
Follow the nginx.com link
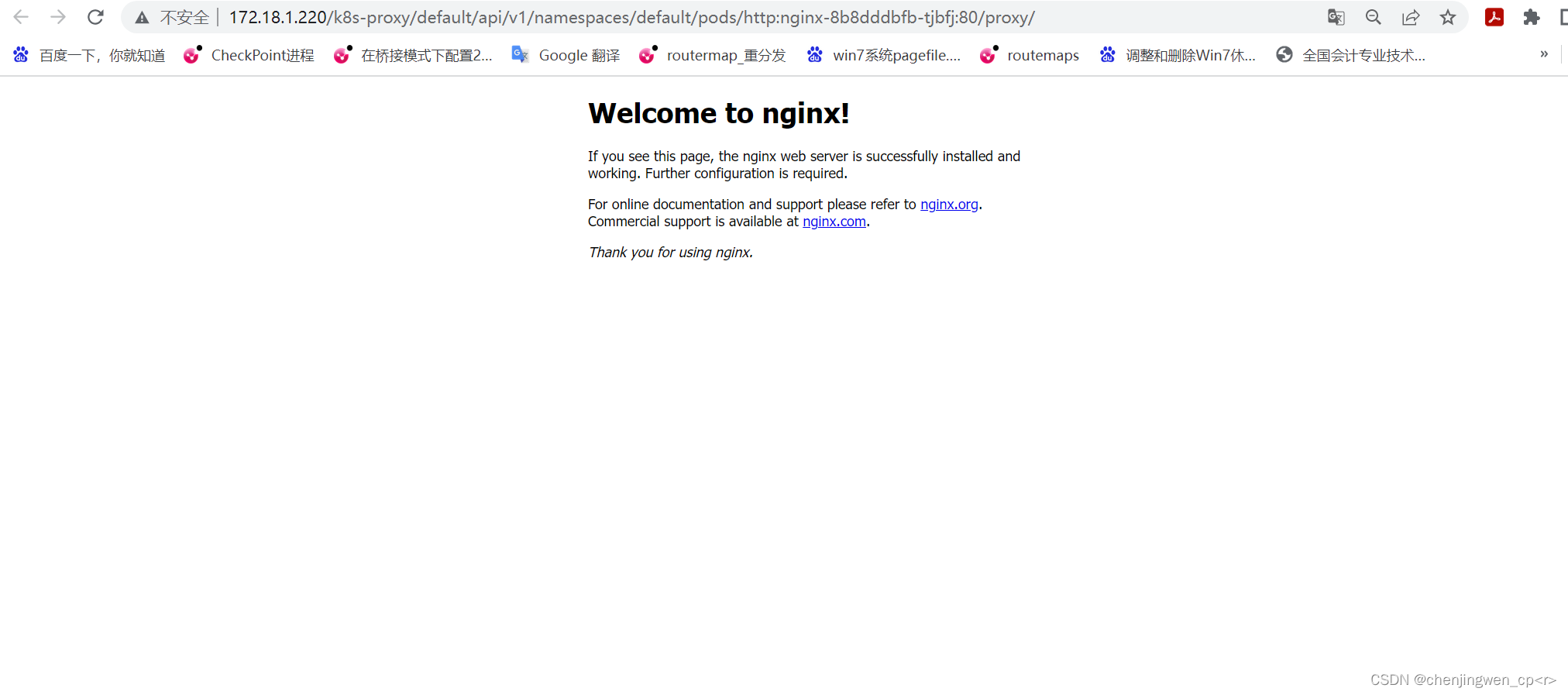click(834, 222)
